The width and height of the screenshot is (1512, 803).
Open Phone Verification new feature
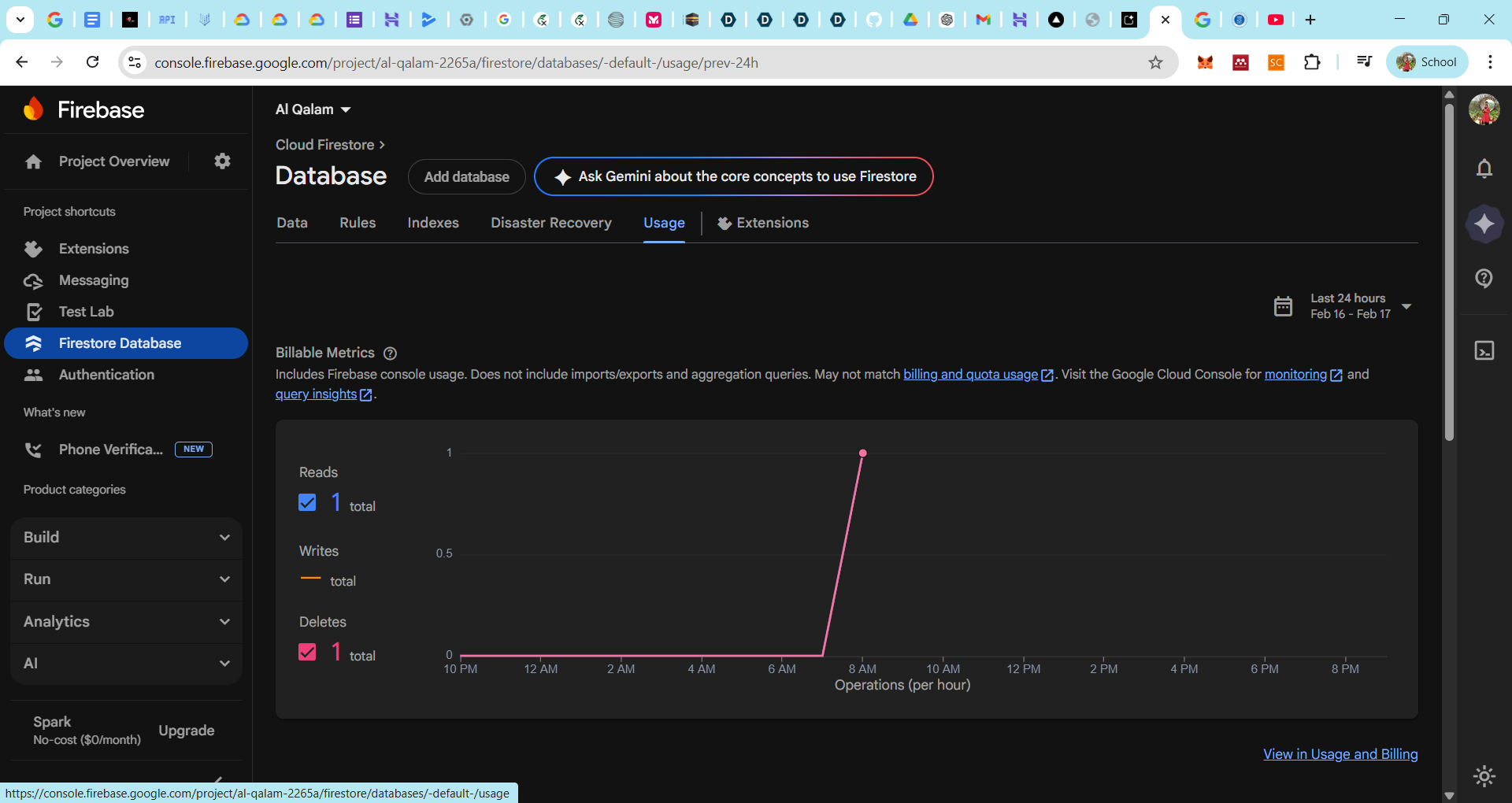(126, 450)
